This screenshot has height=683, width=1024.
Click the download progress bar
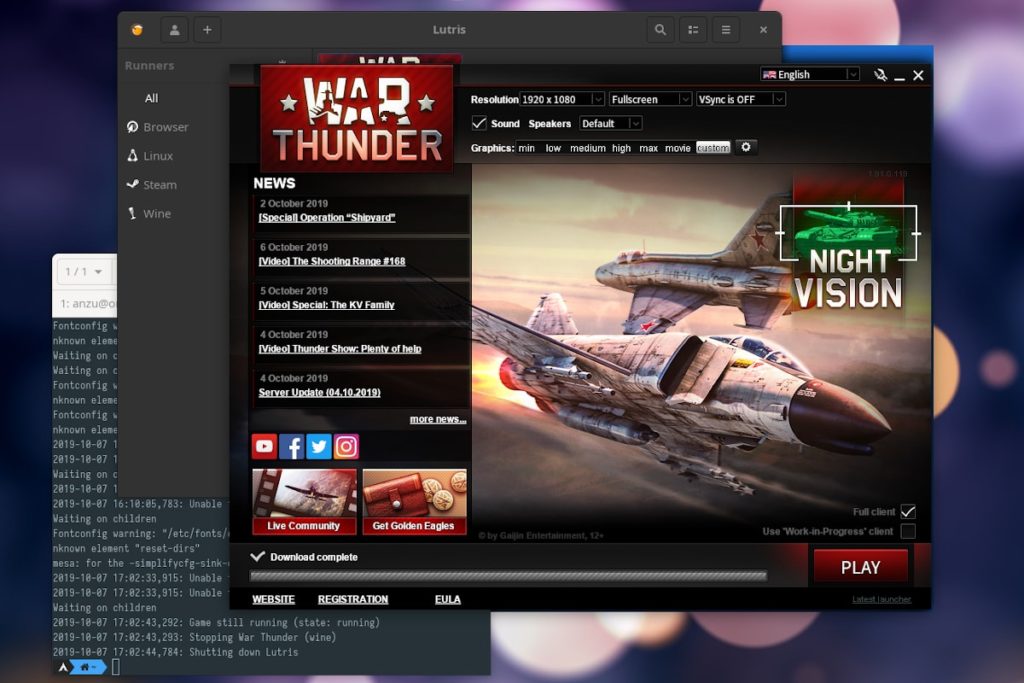click(508, 576)
